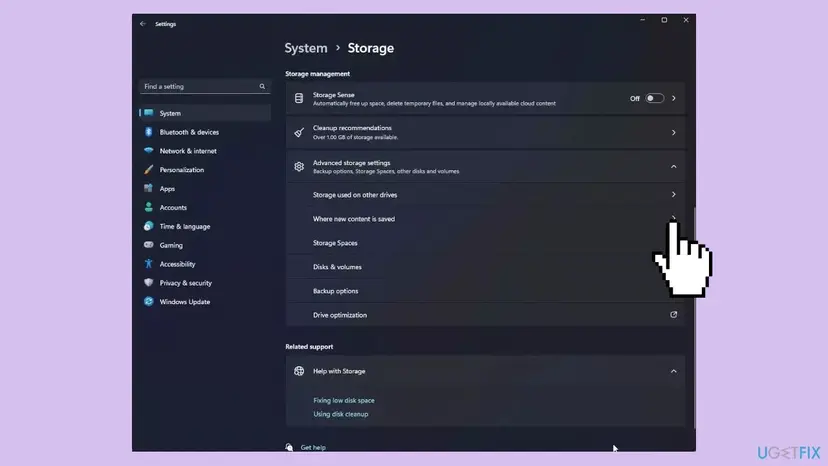Image resolution: width=828 pixels, height=466 pixels.
Task: Click the Bluetooth icon in sidebar
Action: tap(148, 132)
